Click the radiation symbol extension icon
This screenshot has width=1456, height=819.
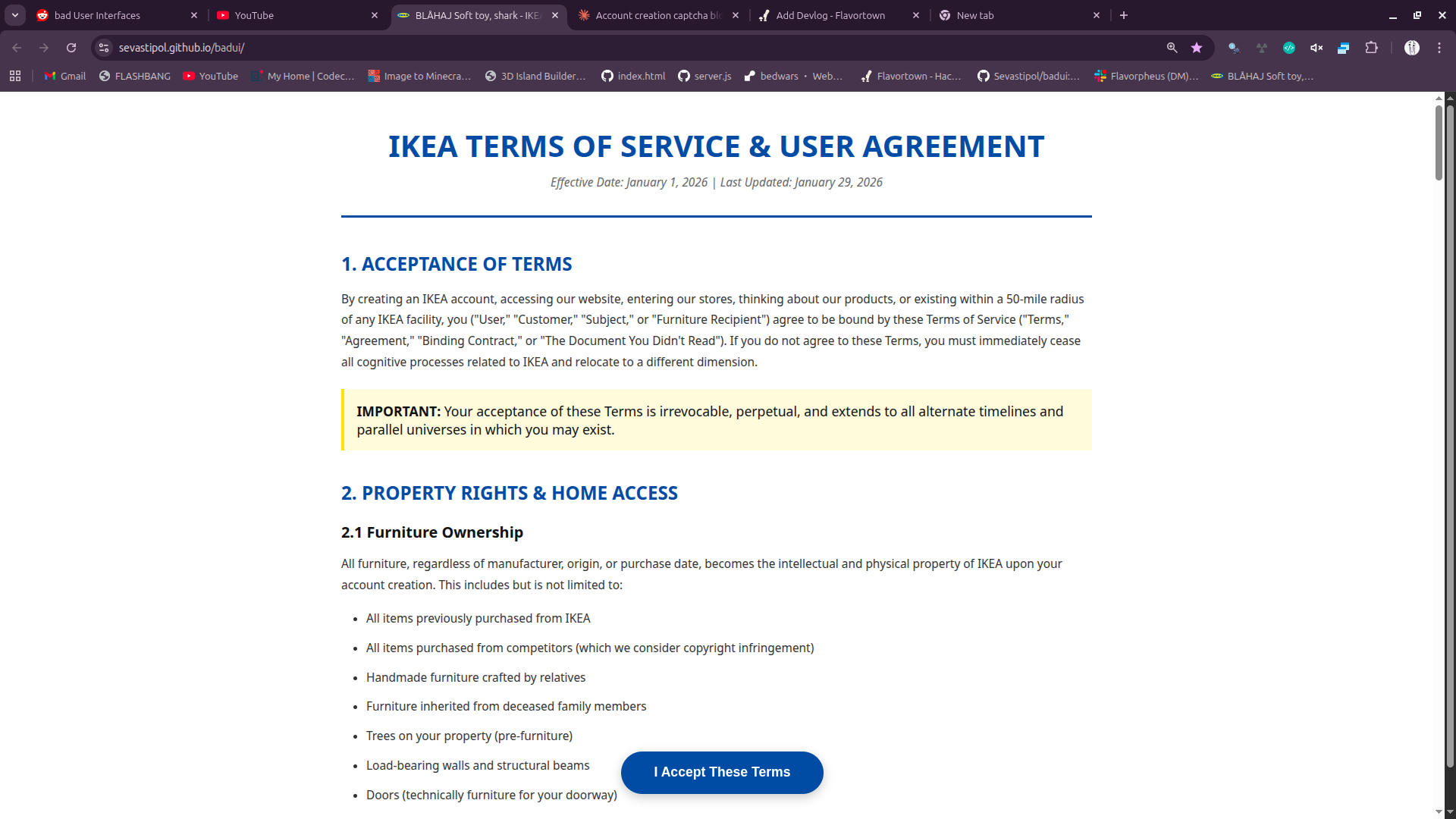click(1262, 48)
